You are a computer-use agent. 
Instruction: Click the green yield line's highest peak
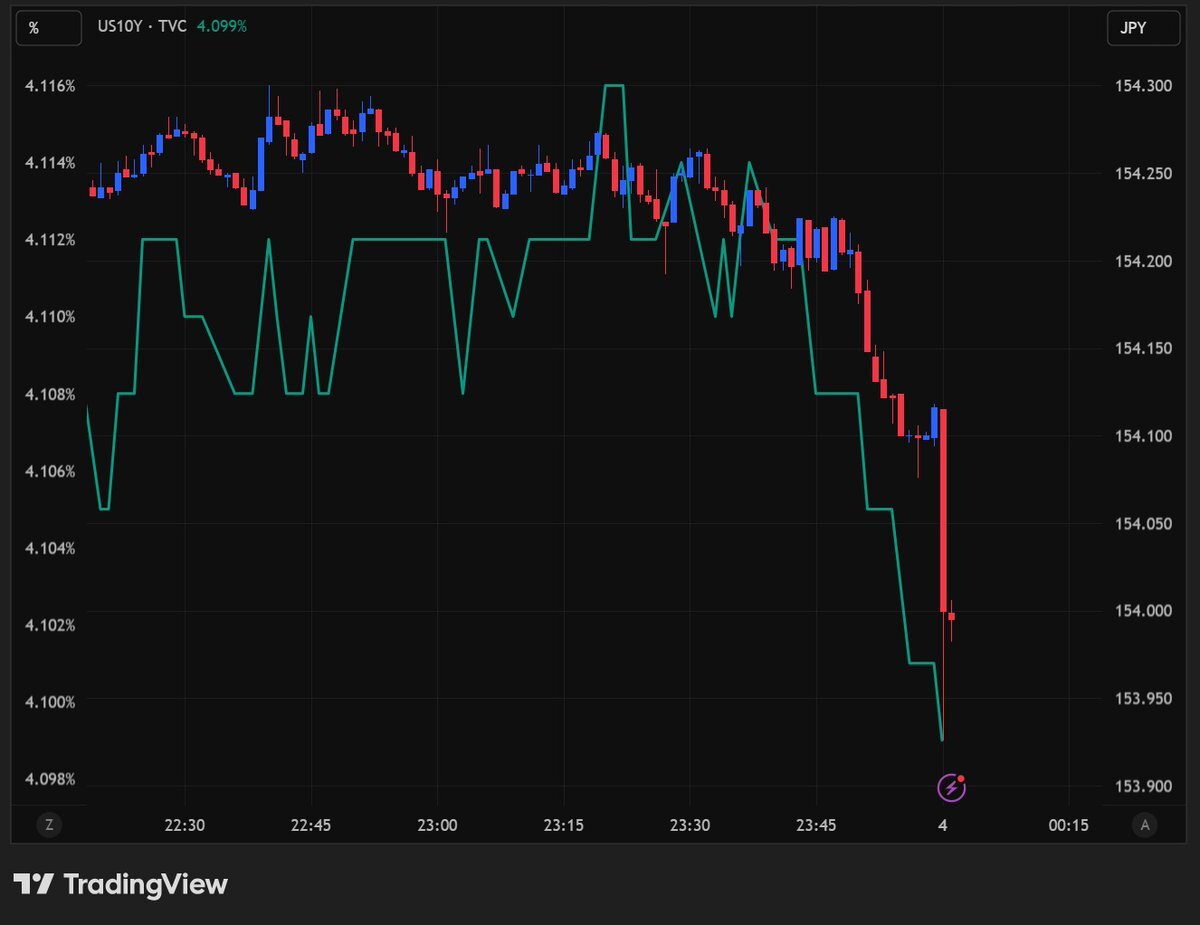pos(613,86)
